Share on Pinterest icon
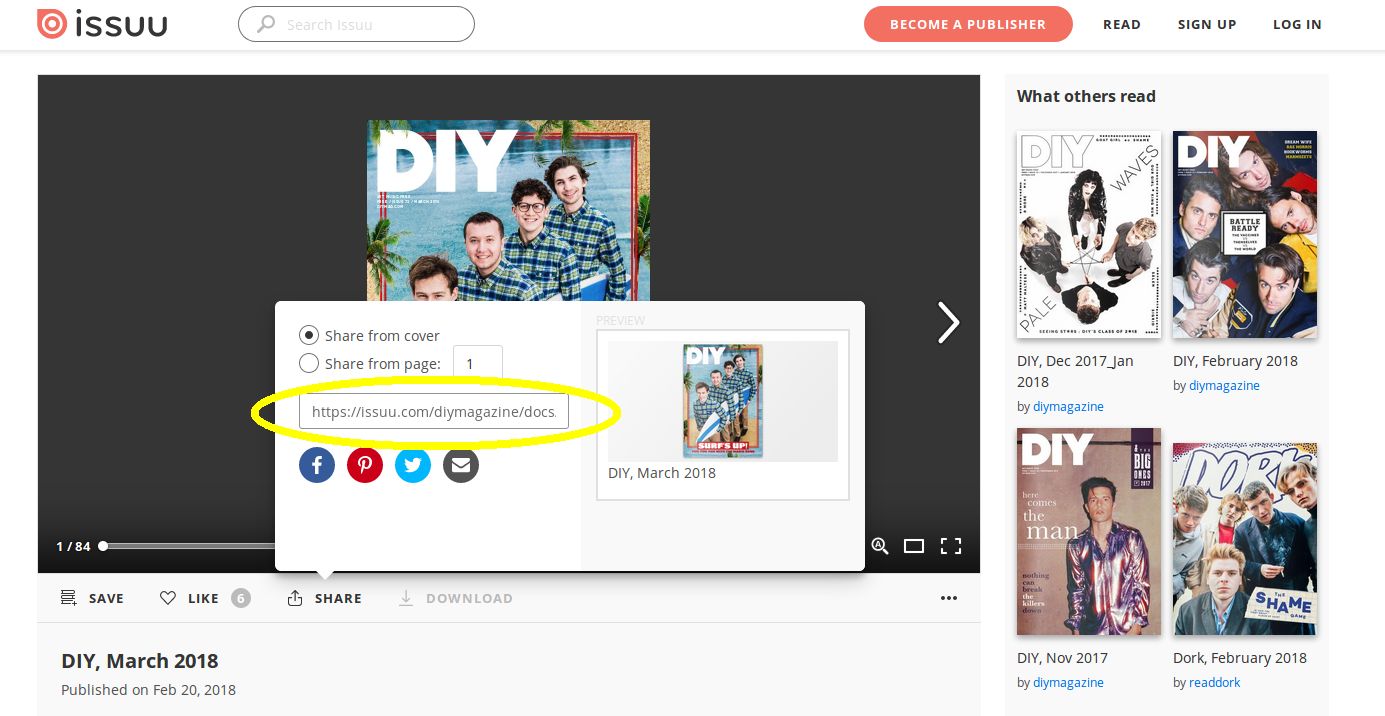Viewport: 1385px width, 716px height. coord(365,465)
